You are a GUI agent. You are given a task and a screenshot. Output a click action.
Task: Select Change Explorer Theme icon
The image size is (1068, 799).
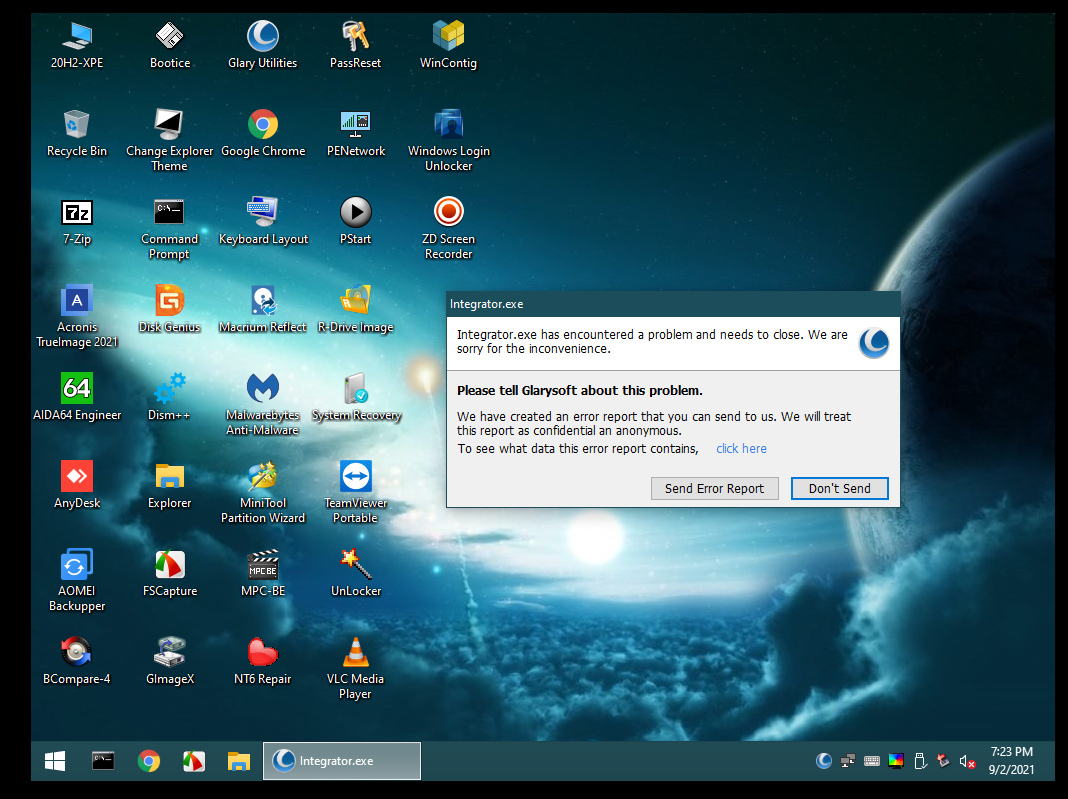[x=170, y=140]
